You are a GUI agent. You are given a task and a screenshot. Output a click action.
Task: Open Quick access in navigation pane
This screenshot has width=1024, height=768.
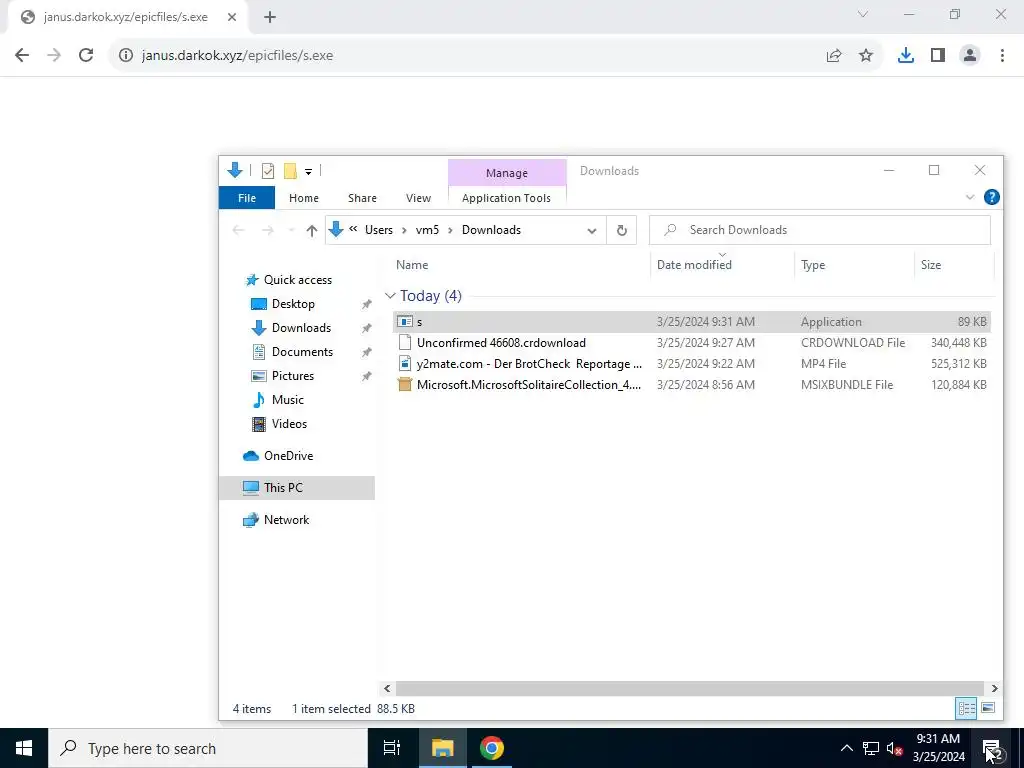pos(297,280)
